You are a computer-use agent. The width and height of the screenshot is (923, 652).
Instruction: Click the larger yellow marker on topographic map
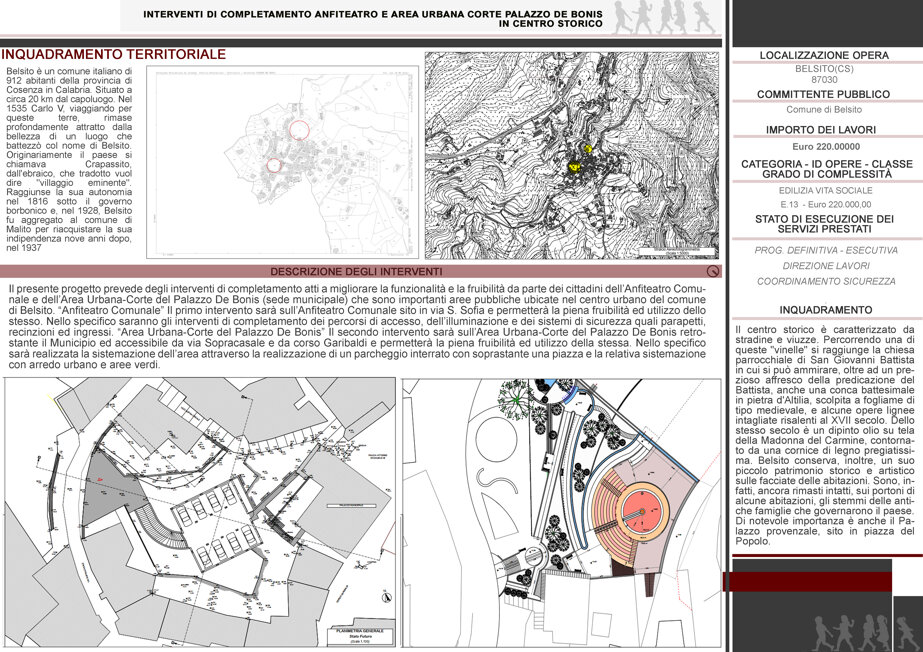(x=575, y=168)
